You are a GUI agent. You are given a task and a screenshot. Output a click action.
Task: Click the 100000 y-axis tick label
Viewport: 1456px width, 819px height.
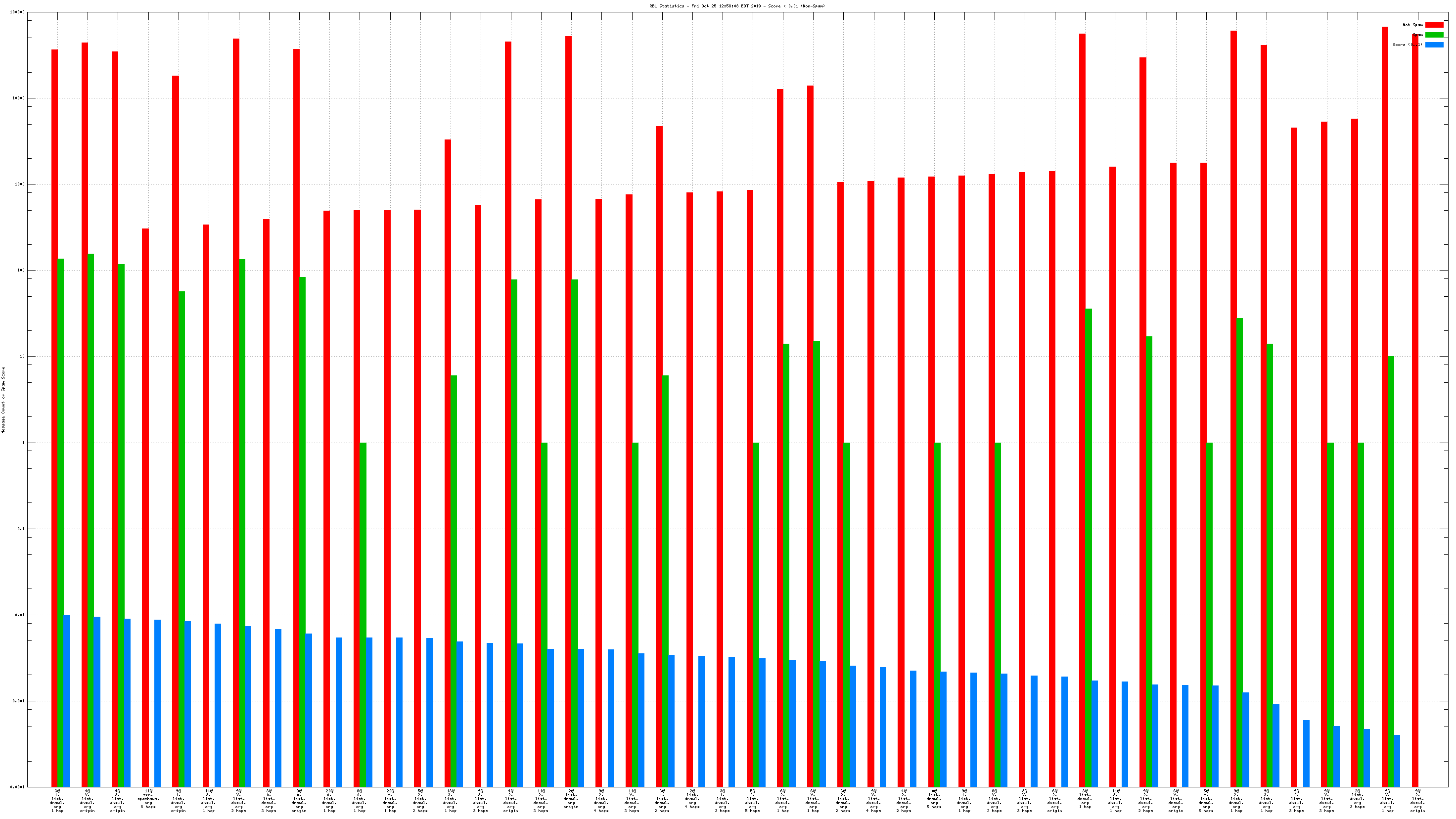click(x=17, y=12)
